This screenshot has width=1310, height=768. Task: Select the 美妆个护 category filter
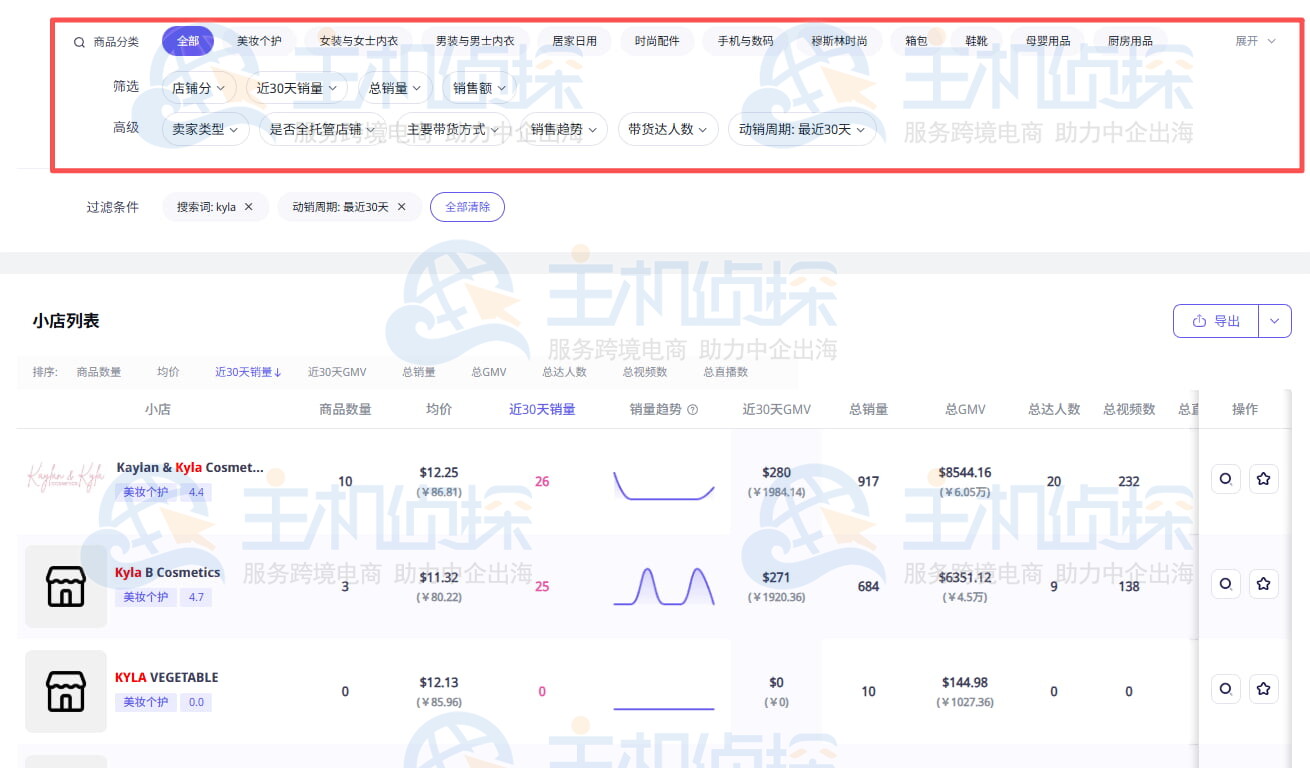click(x=260, y=42)
